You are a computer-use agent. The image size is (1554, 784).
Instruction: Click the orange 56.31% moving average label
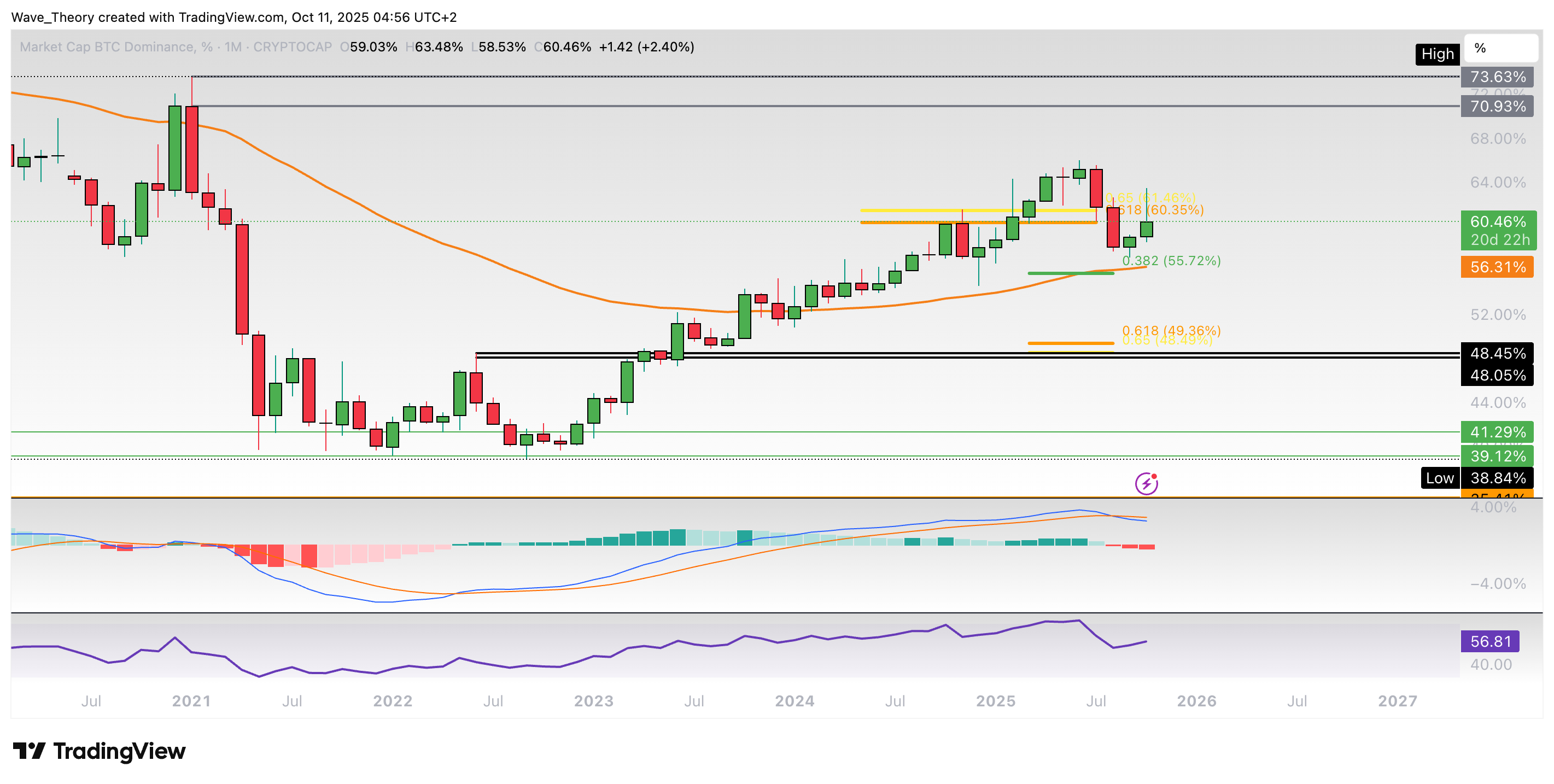[x=1498, y=267]
